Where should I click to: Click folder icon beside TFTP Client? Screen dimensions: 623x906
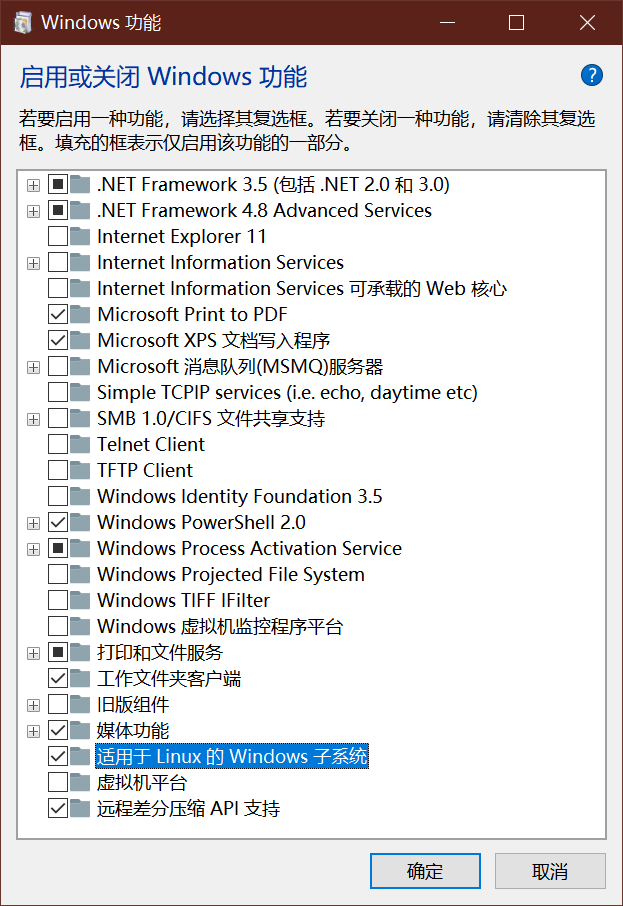[x=80, y=470]
